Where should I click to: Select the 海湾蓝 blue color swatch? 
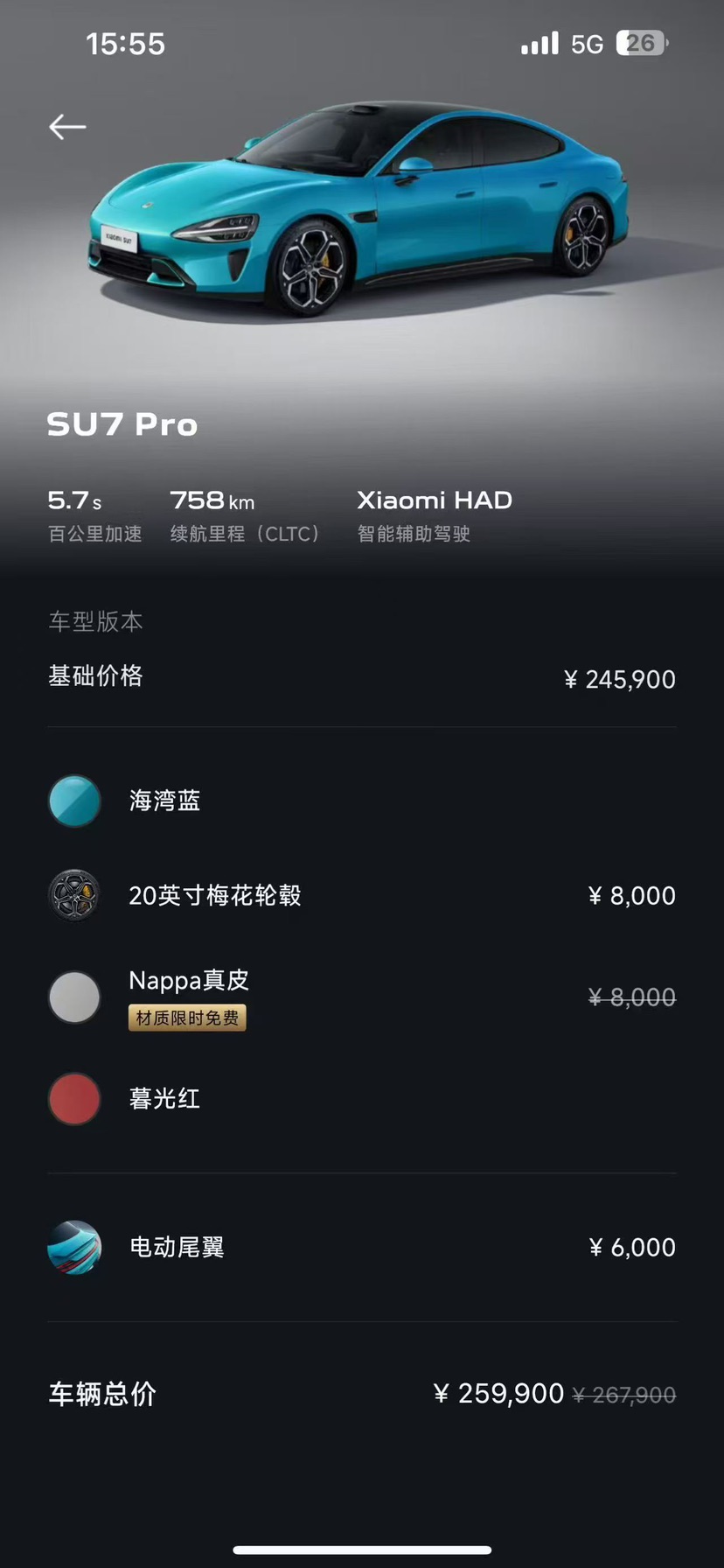[x=74, y=801]
